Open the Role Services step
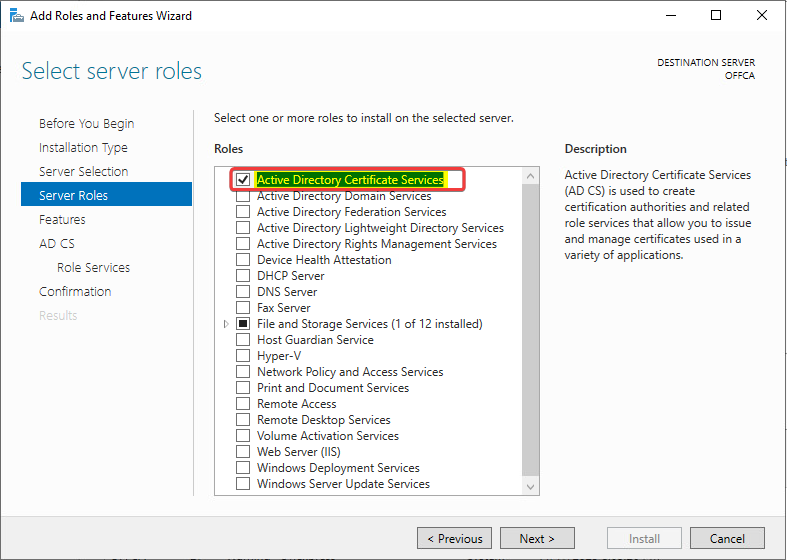The width and height of the screenshot is (787, 560). (x=93, y=268)
